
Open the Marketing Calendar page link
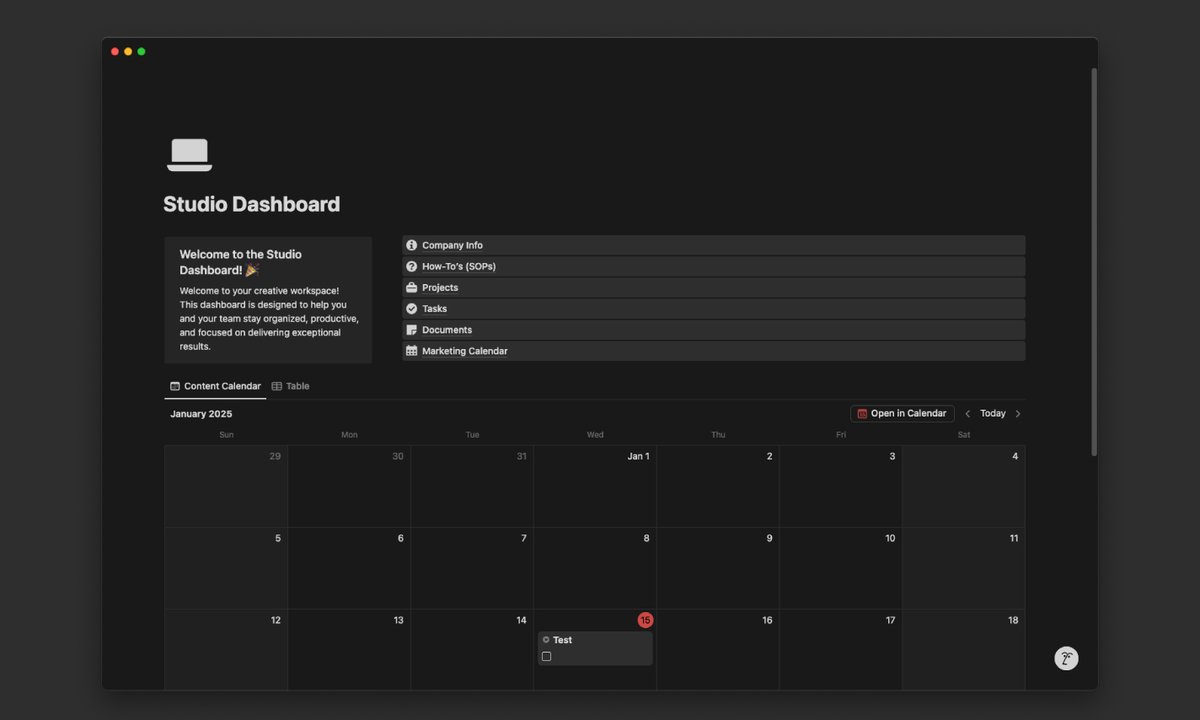tap(713, 351)
